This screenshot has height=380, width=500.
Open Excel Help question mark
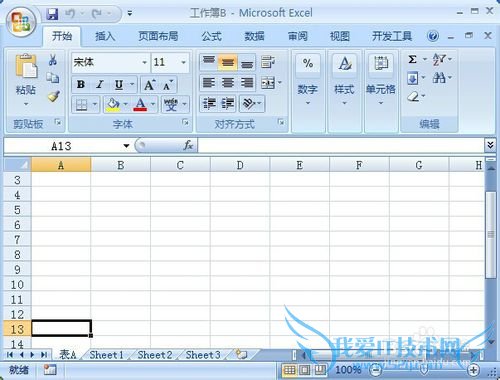pyautogui.click(x=433, y=36)
